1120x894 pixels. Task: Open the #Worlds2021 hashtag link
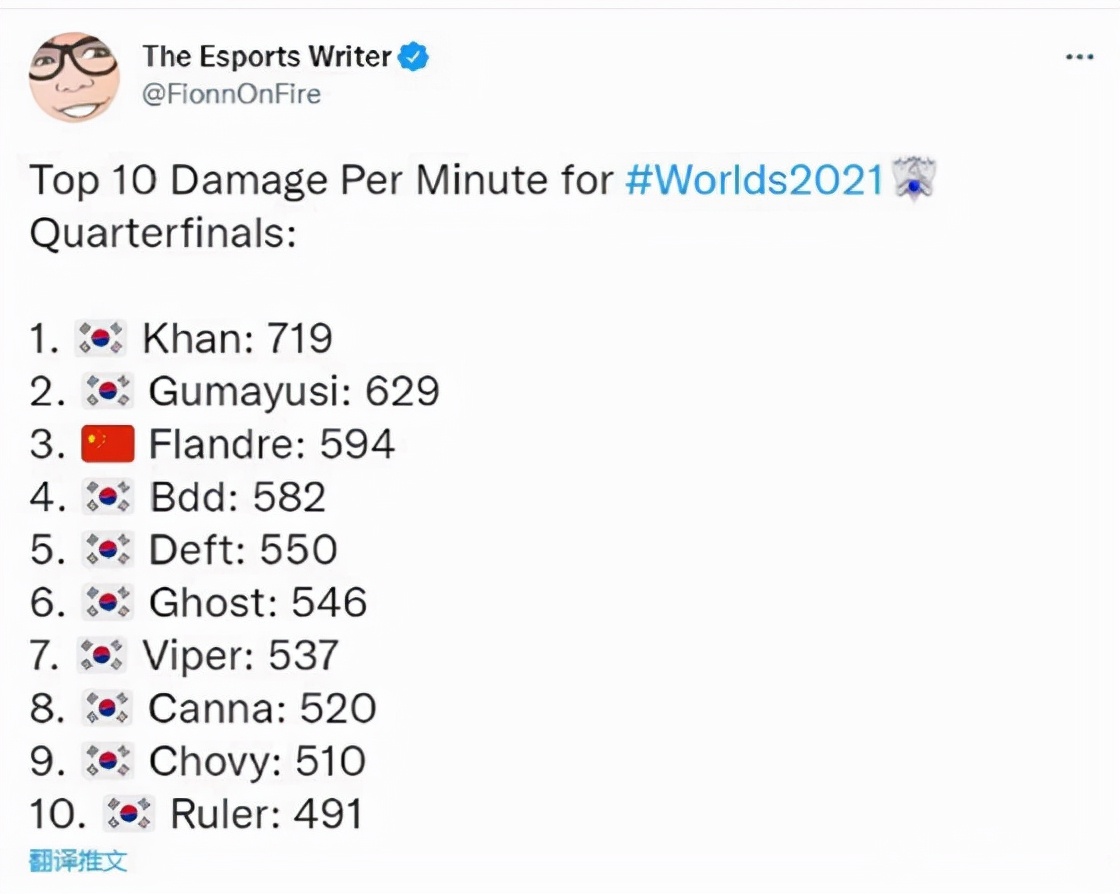pos(755,181)
